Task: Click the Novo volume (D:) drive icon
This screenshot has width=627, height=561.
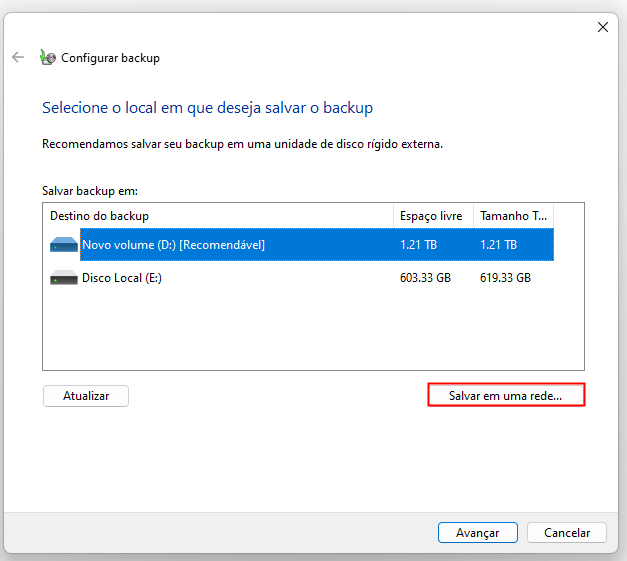Action: click(63, 245)
